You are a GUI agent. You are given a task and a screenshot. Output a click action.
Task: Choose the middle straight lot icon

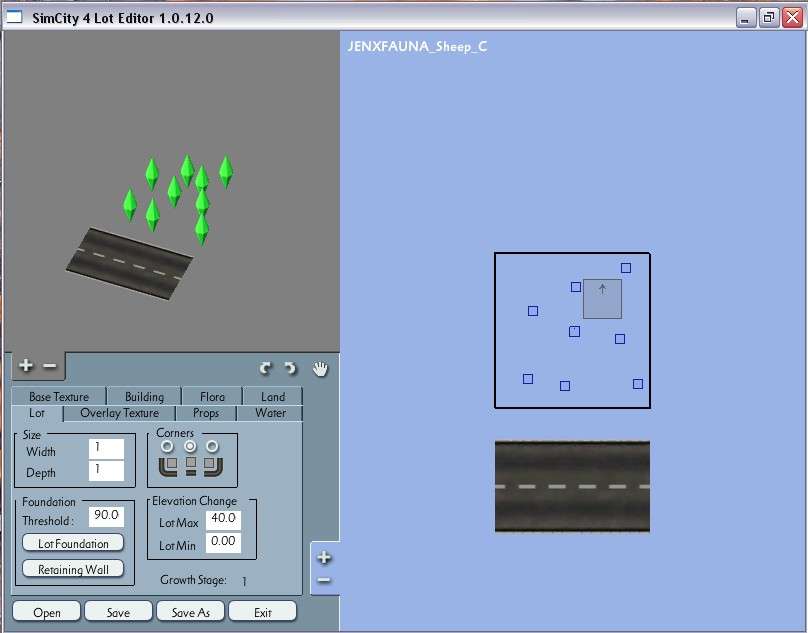191,465
